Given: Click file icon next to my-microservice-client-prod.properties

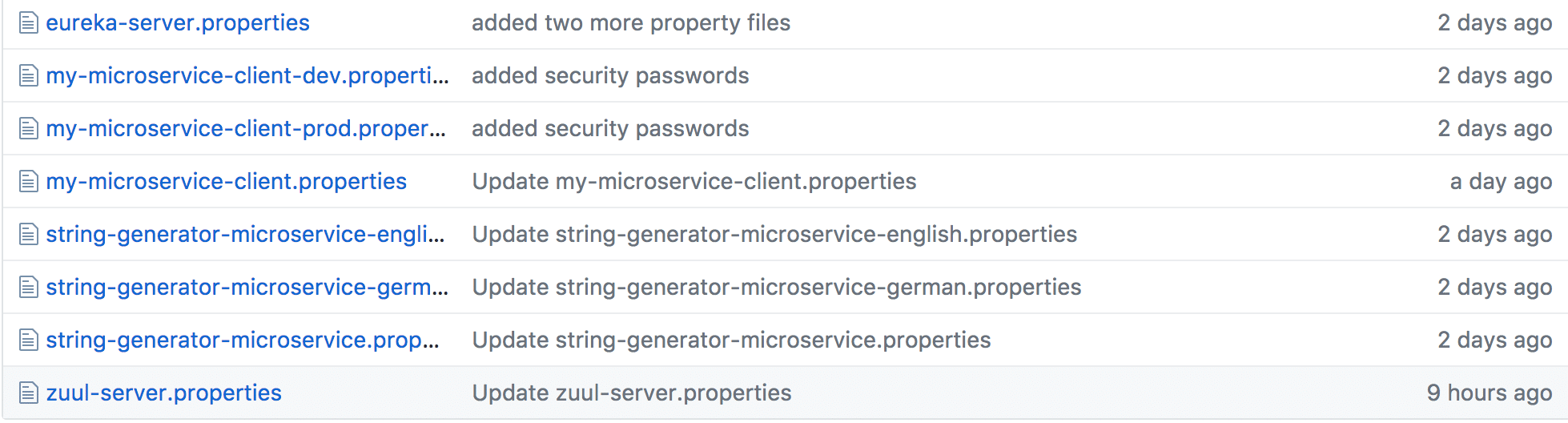Looking at the screenshot, I should (29, 129).
